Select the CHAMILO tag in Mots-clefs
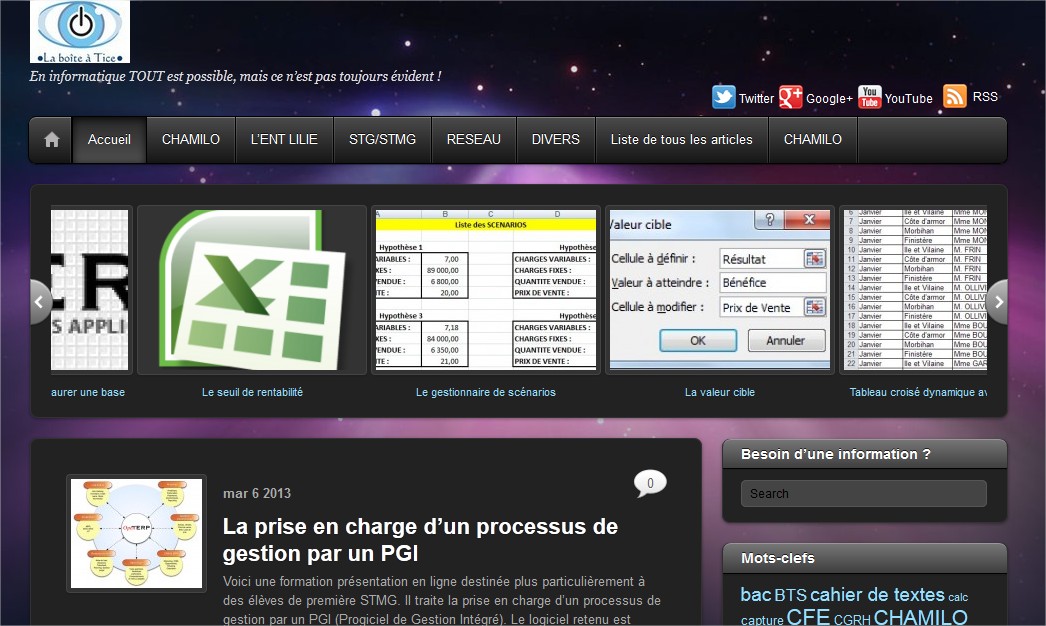 [920, 617]
